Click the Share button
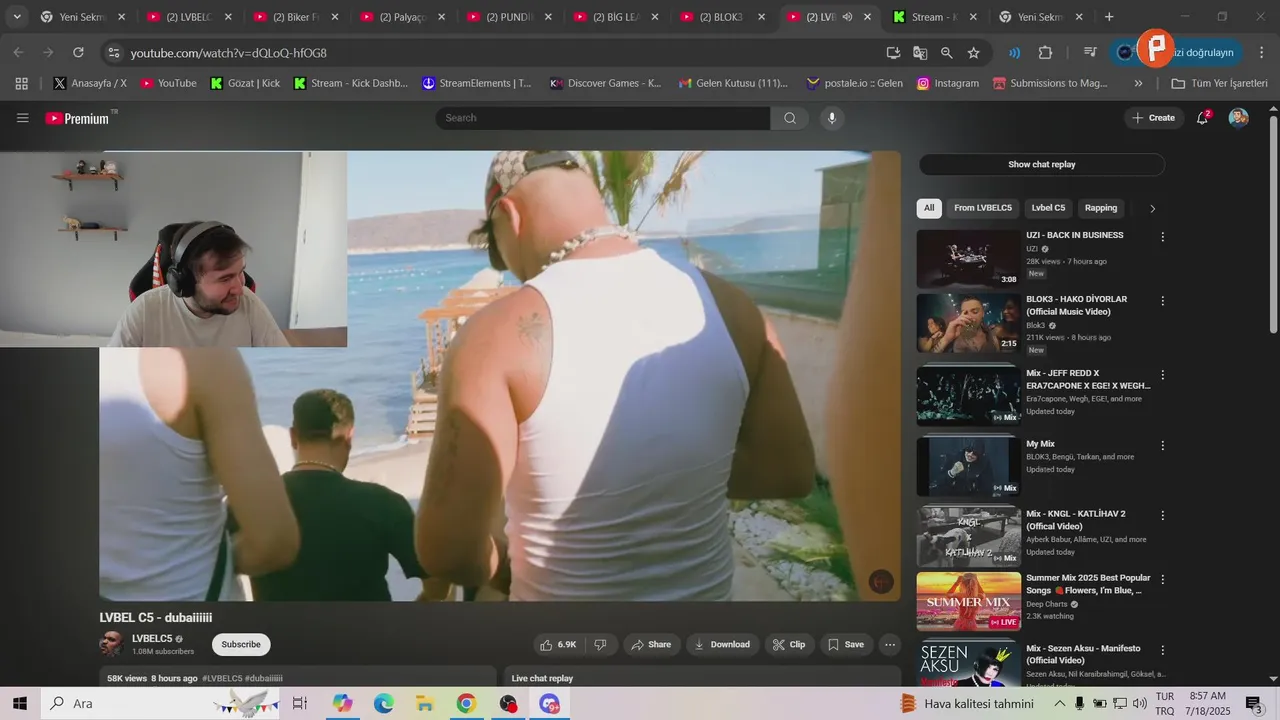1280x720 pixels. pyautogui.click(x=651, y=645)
